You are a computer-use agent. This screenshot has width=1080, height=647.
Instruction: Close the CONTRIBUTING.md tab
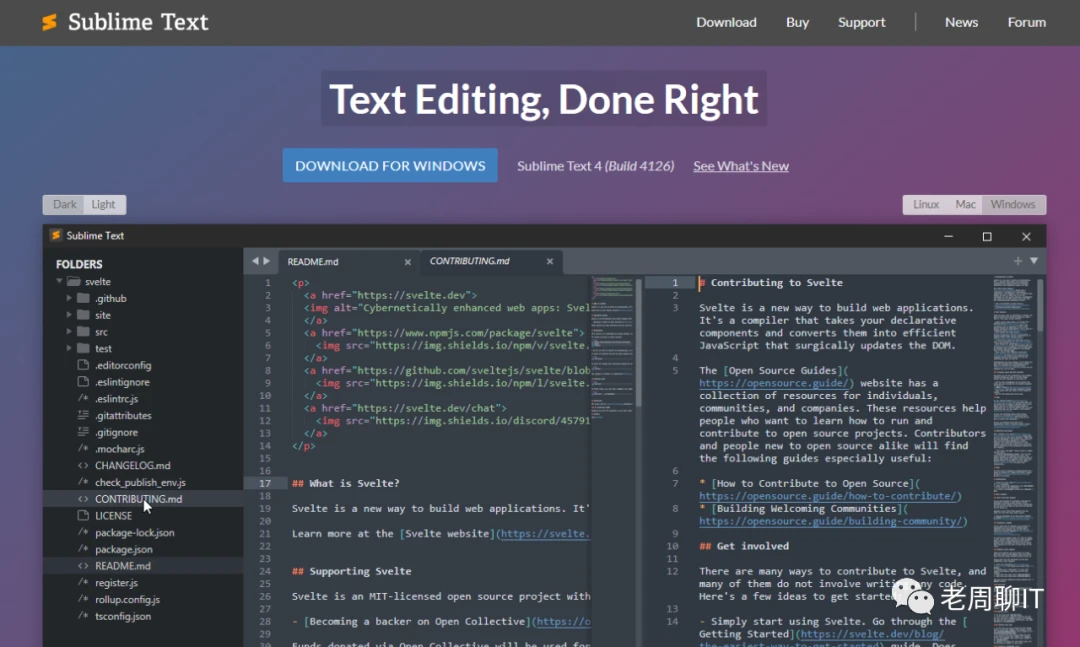[549, 262]
